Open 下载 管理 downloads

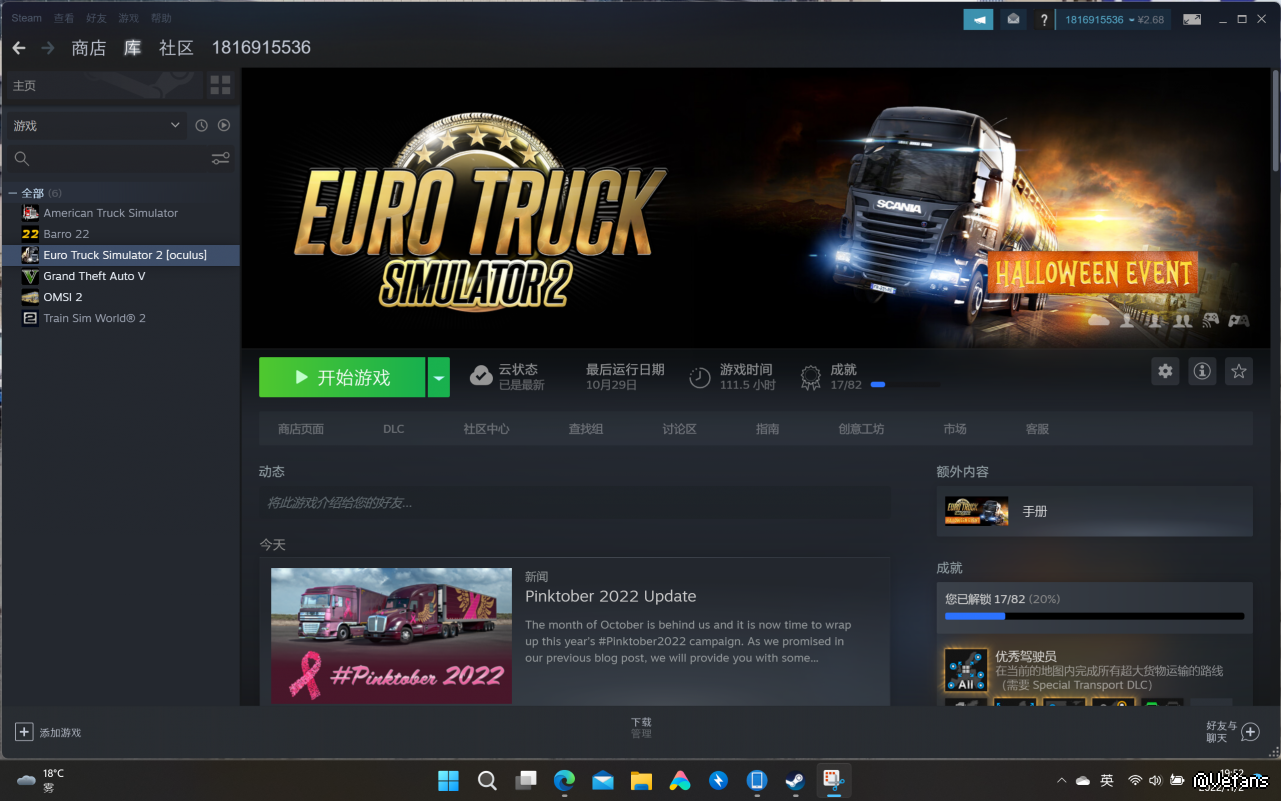click(x=641, y=728)
